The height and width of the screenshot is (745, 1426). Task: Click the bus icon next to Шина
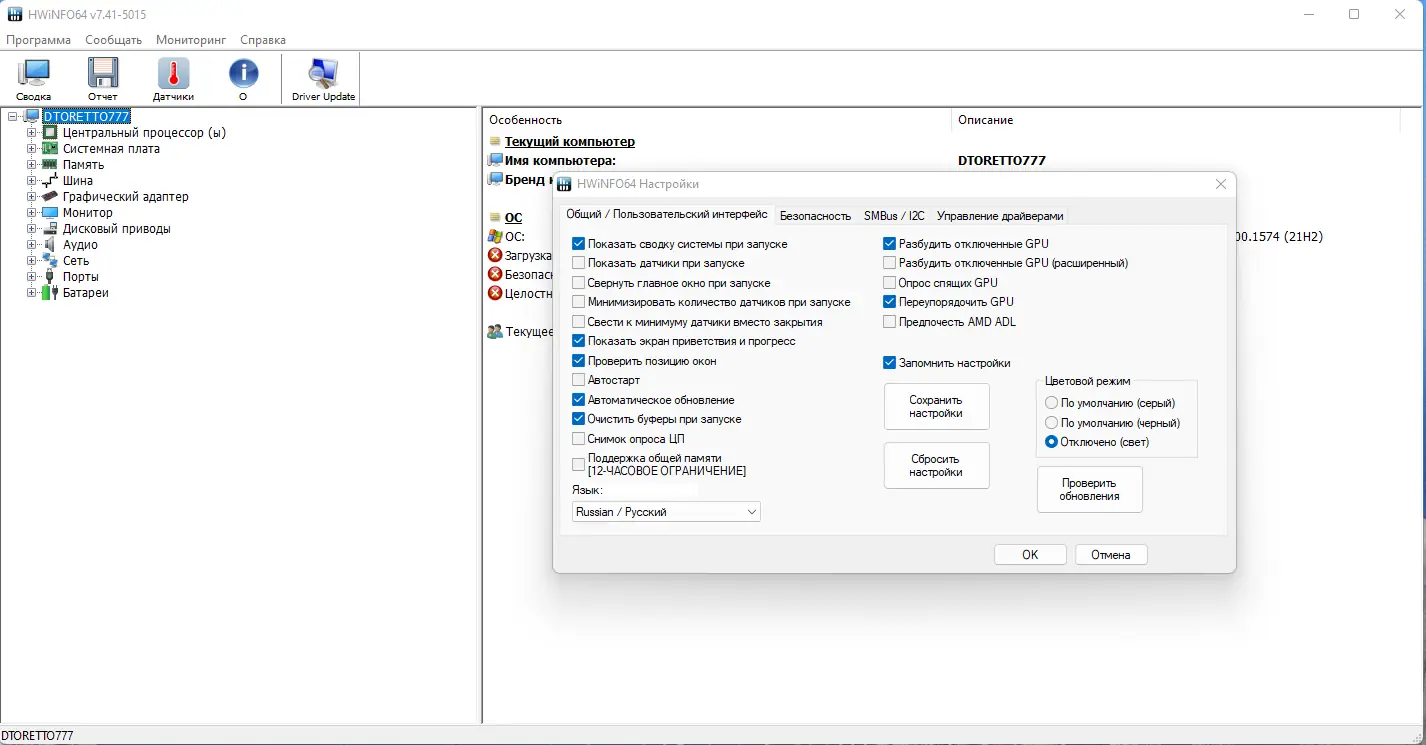(x=50, y=181)
